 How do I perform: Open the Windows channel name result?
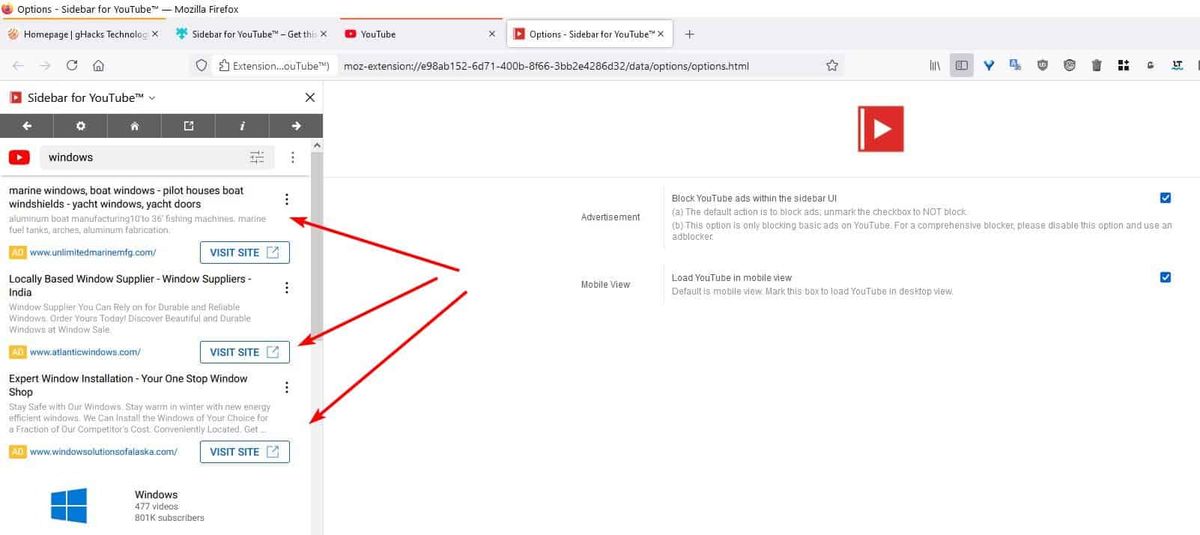click(x=156, y=495)
